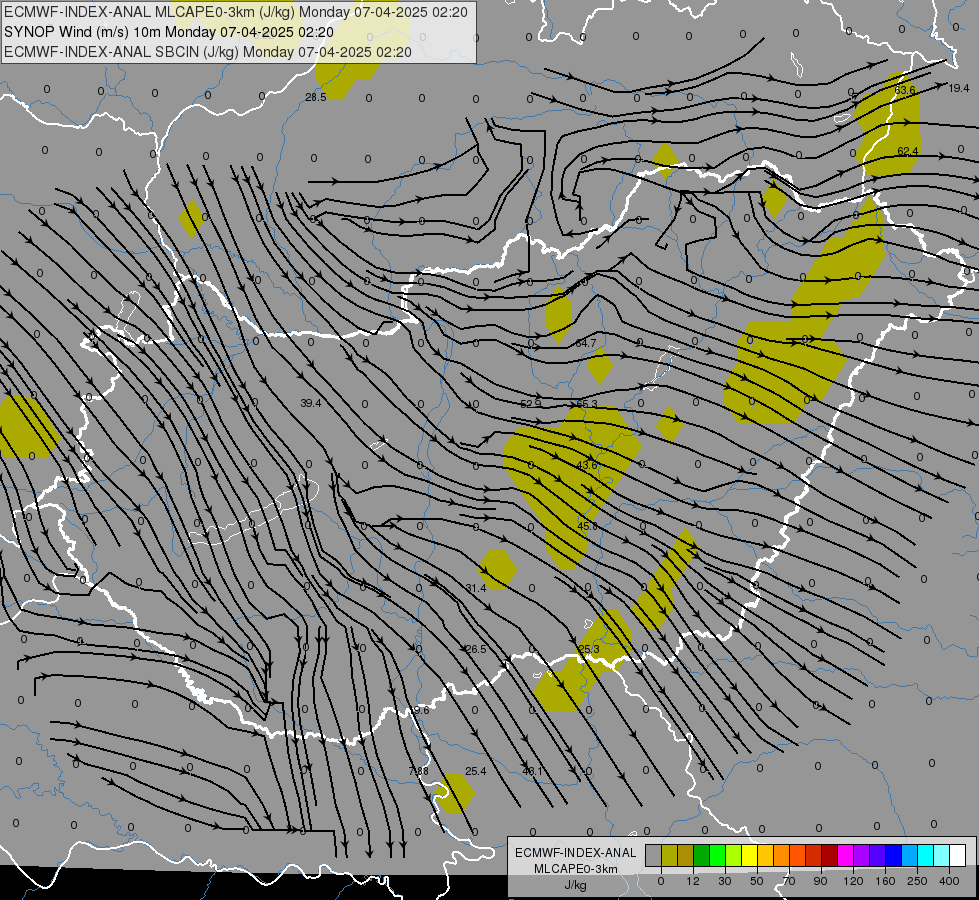Select the 63.6 value on the map
The image size is (979, 900).
(x=905, y=90)
